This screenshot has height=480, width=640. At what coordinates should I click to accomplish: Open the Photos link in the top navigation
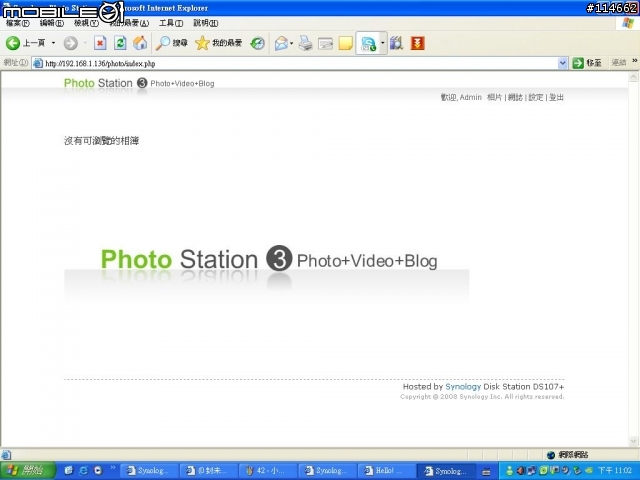click(494, 97)
